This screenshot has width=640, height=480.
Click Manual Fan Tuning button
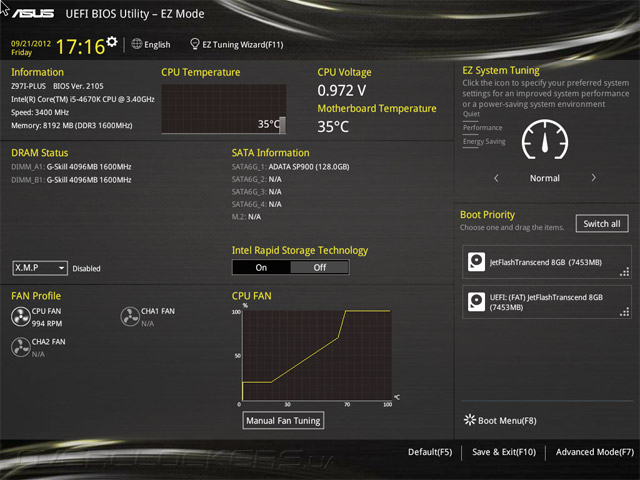(x=283, y=420)
